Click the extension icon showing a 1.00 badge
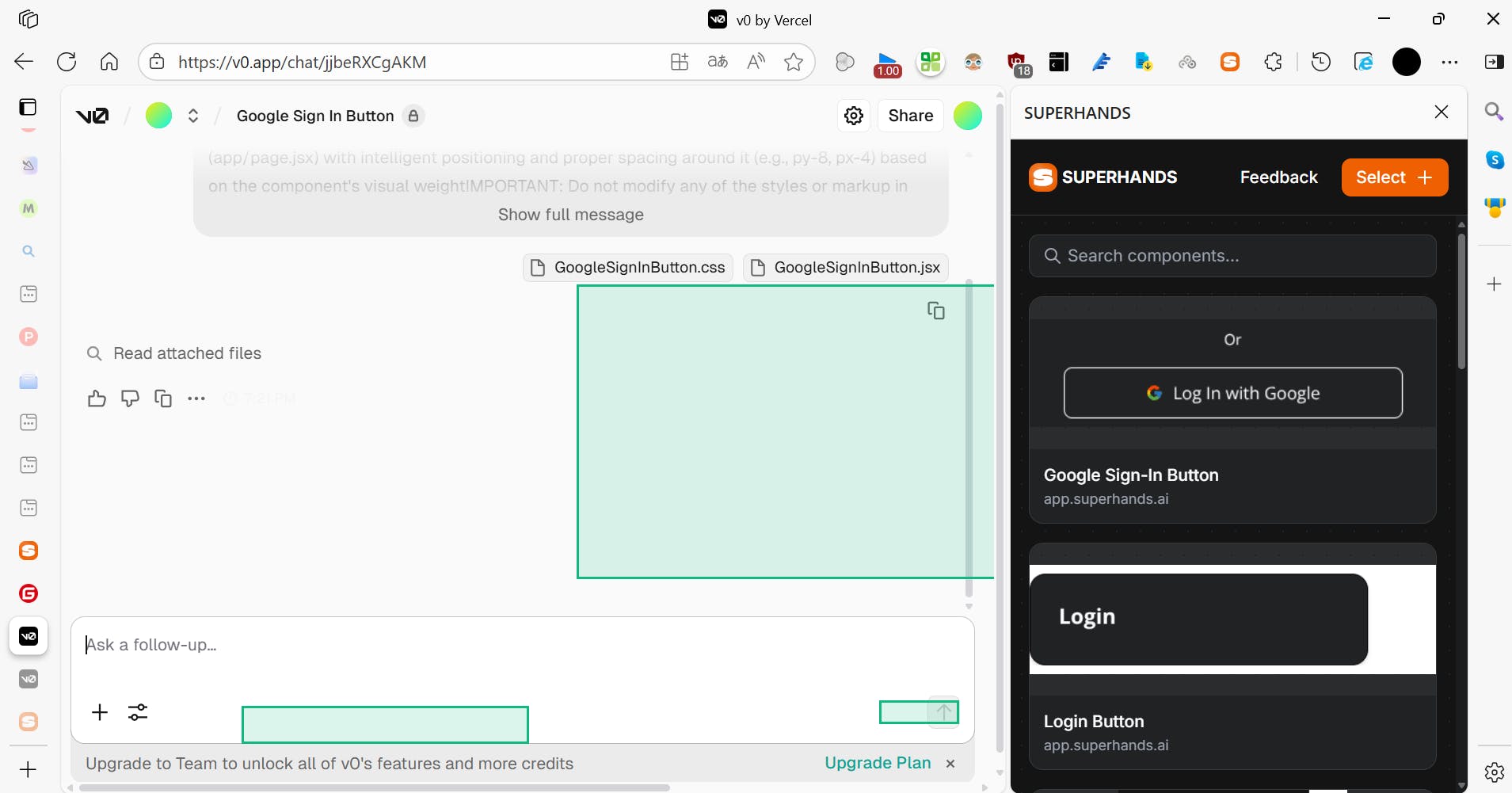The height and width of the screenshot is (793, 1512). [888, 63]
